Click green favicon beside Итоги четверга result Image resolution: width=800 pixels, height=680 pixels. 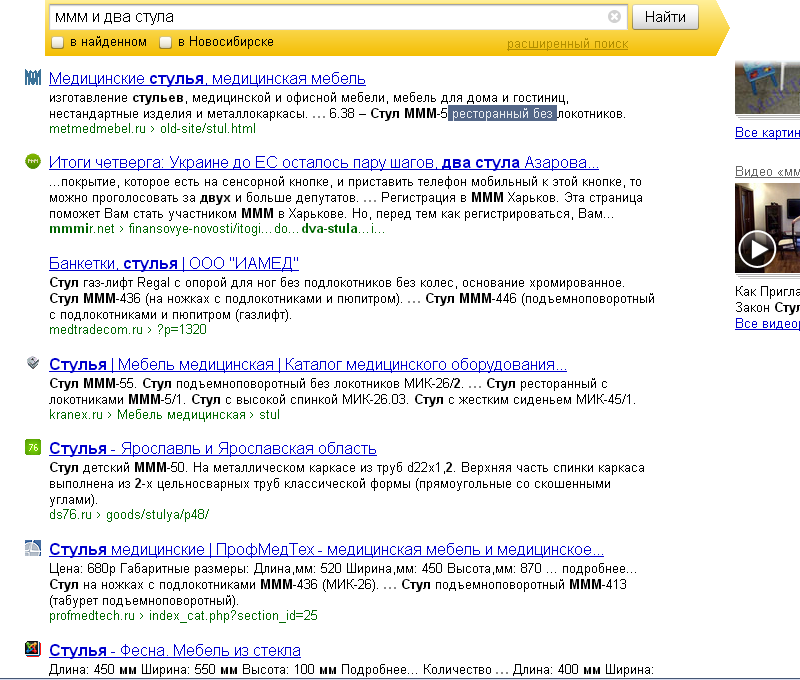33,162
